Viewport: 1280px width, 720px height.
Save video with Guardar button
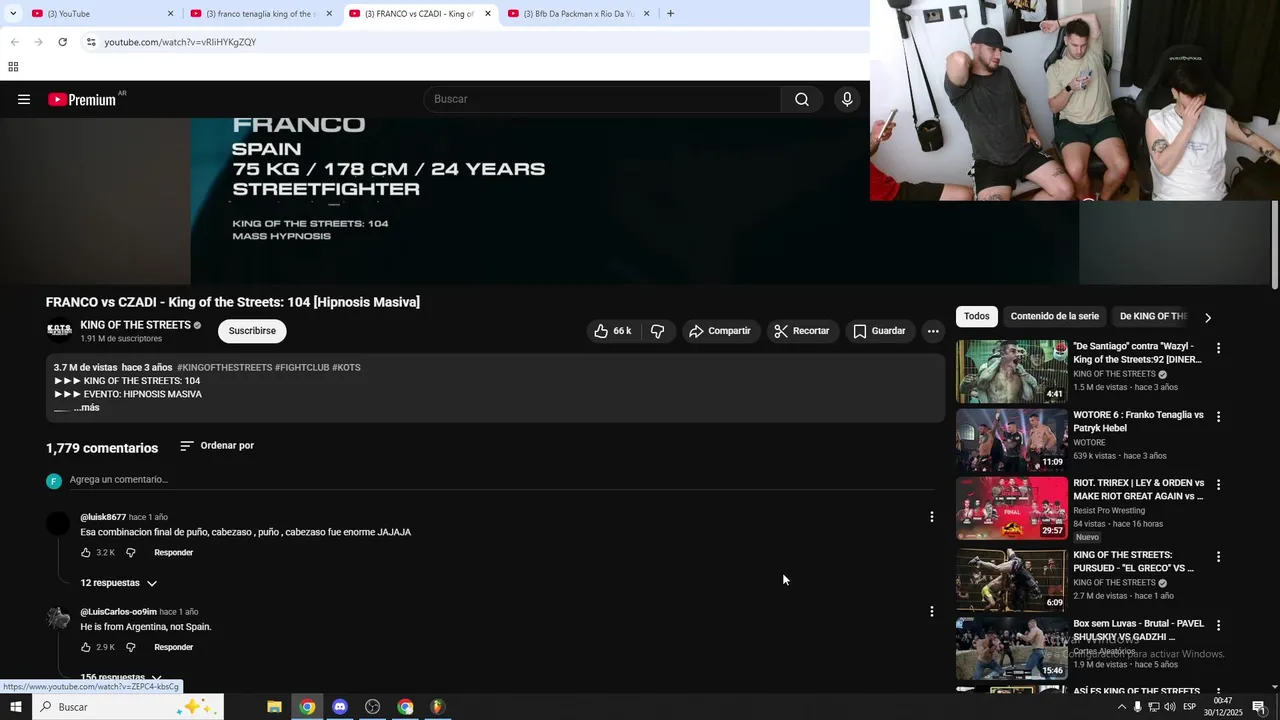pos(879,331)
